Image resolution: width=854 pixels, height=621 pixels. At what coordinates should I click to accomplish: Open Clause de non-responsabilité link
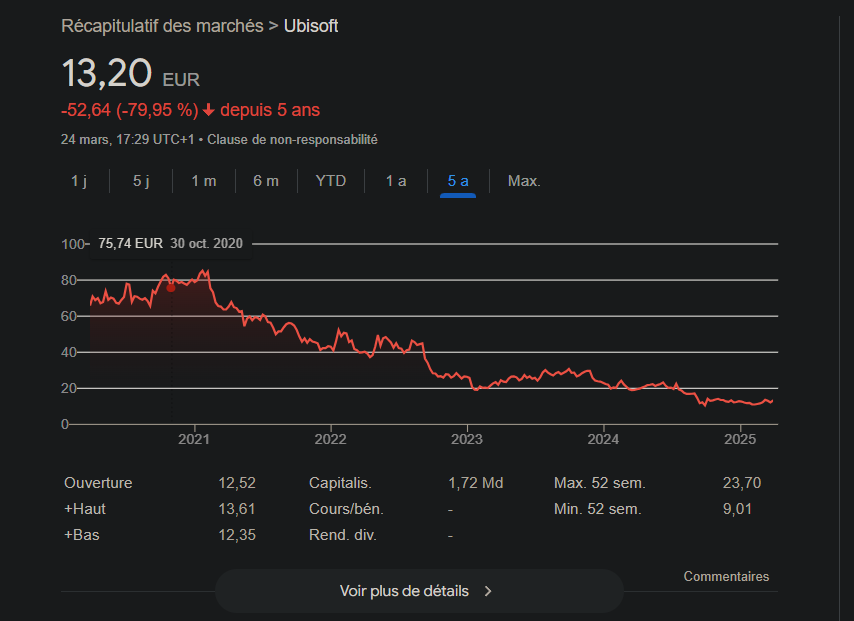point(292,139)
